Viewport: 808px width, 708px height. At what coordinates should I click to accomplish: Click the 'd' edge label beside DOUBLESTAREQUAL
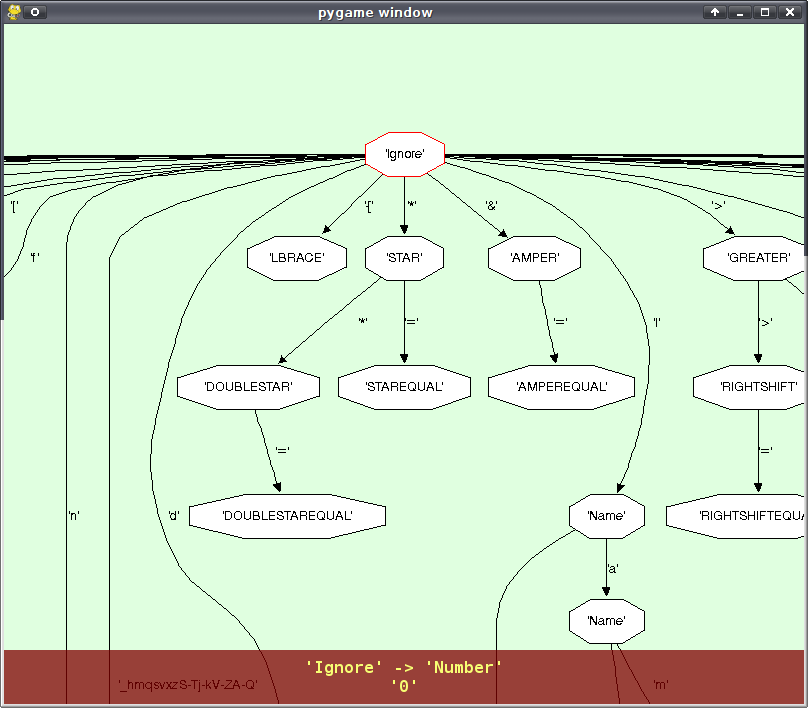click(x=174, y=516)
